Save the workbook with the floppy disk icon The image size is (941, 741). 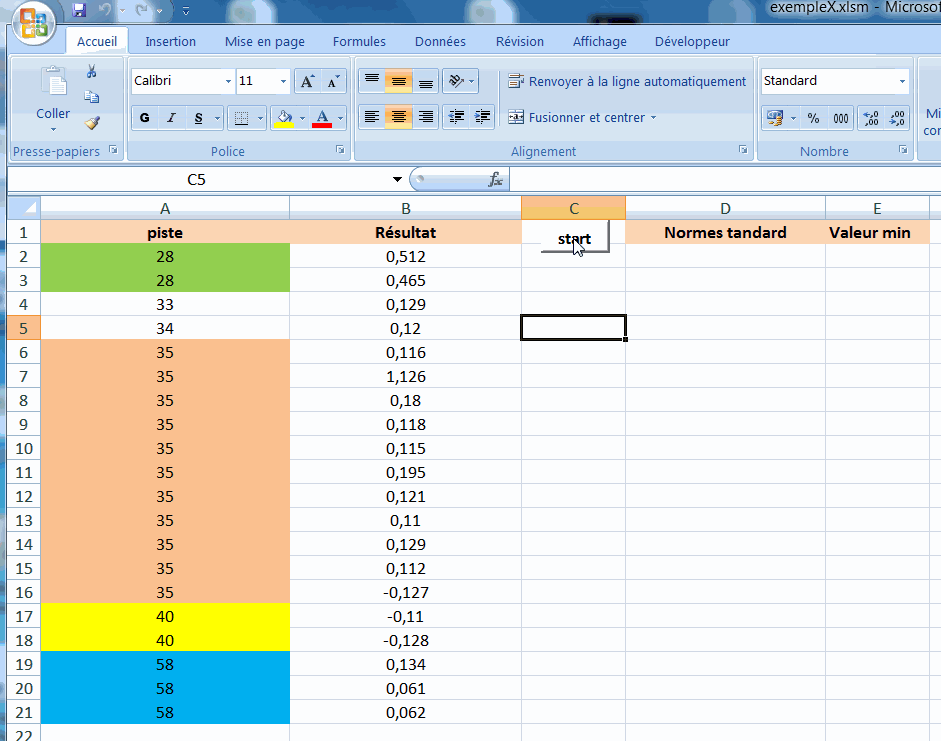tap(79, 11)
